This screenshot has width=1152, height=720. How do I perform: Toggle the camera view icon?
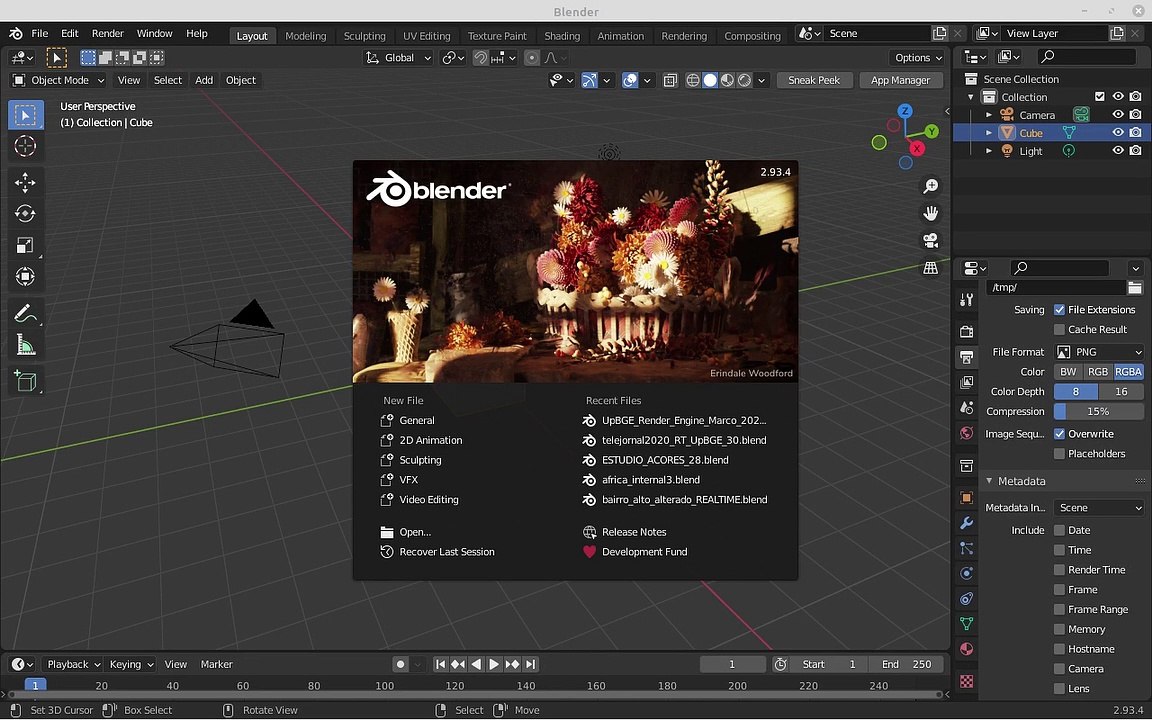pos(931,241)
